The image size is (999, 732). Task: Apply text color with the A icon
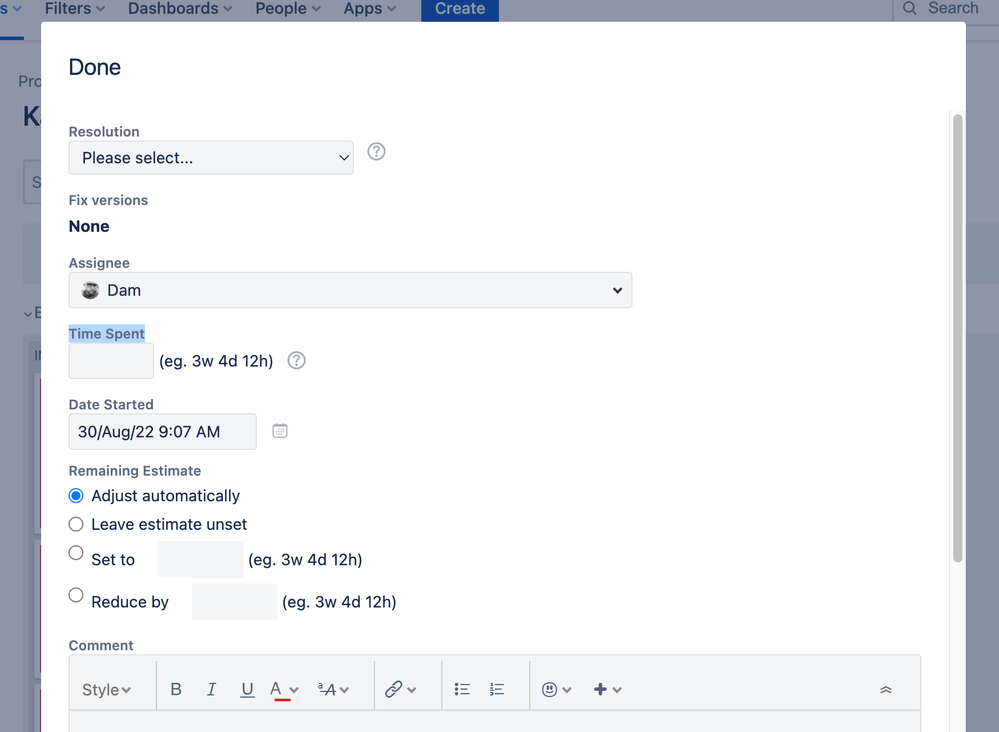(x=277, y=689)
